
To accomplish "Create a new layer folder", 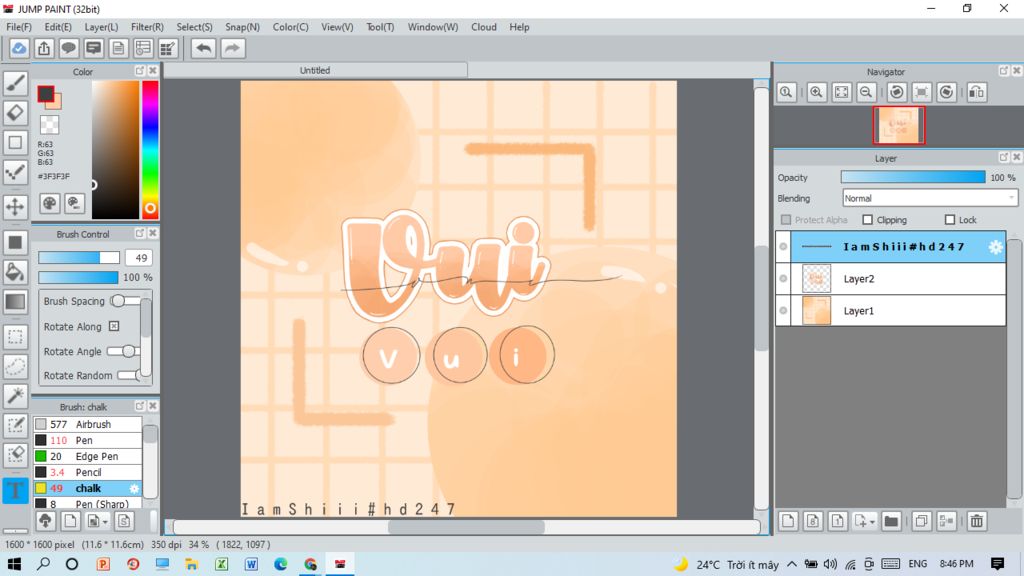I will point(891,521).
